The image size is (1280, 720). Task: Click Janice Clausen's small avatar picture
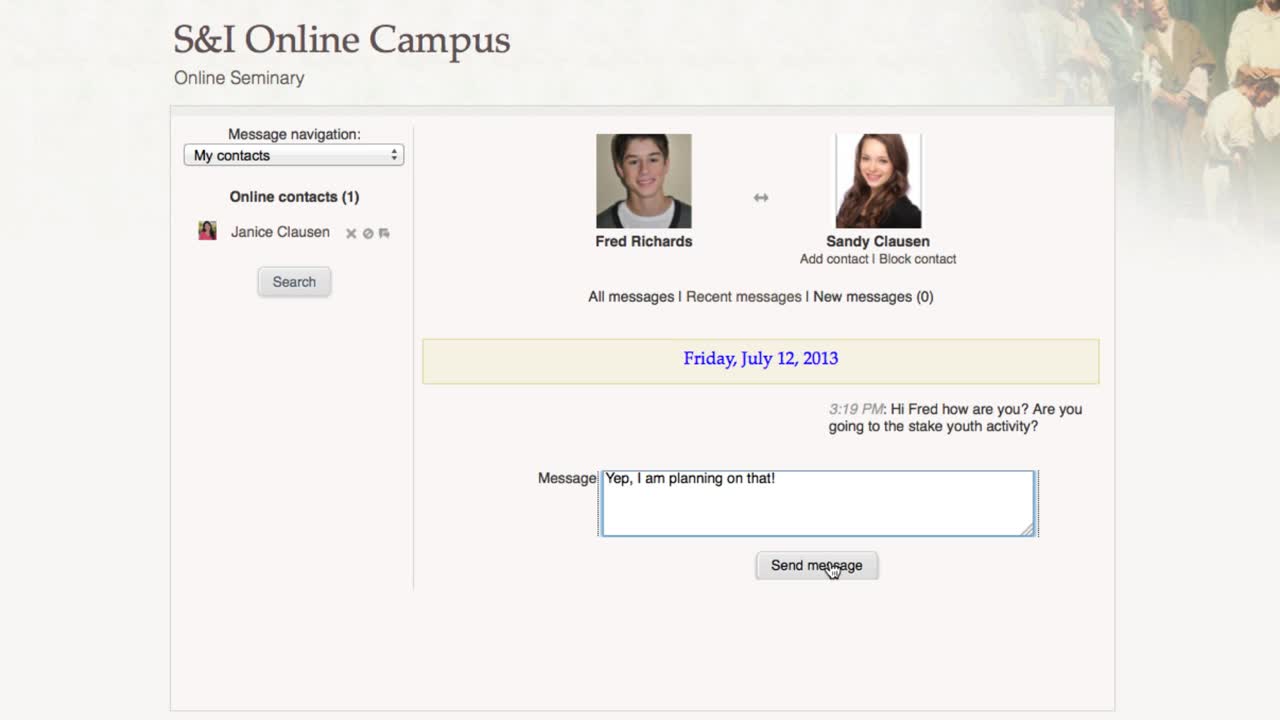click(x=207, y=231)
